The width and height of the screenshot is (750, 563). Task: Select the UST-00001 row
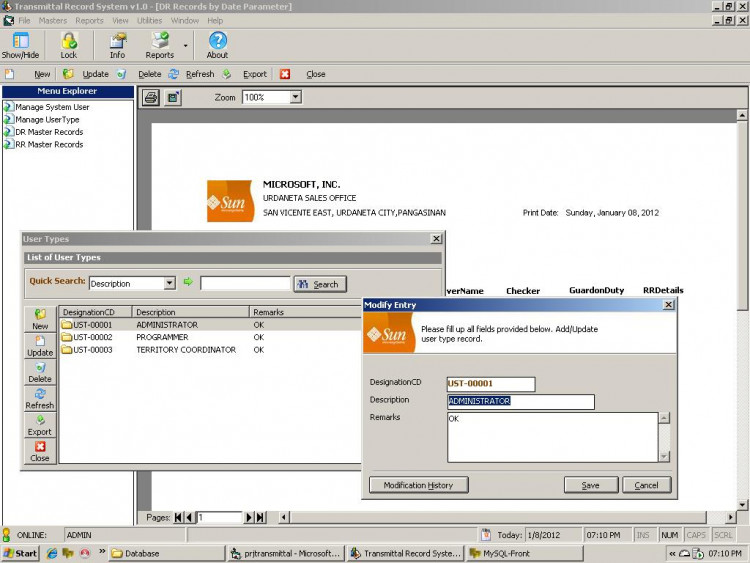(210, 325)
